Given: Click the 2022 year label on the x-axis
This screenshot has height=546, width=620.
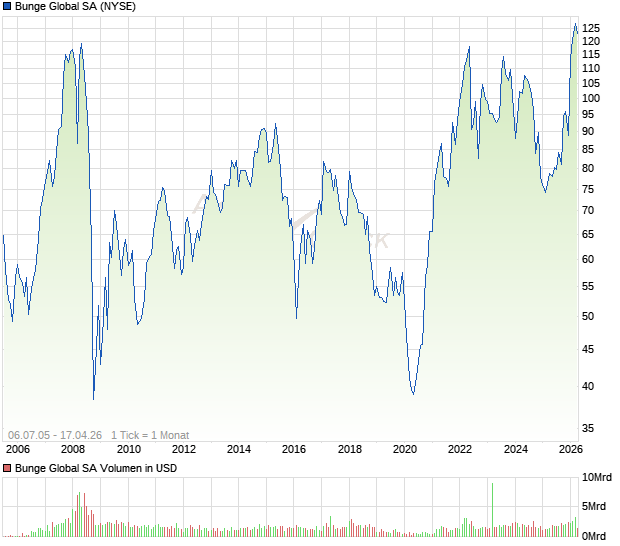Looking at the screenshot, I should 460,449.
